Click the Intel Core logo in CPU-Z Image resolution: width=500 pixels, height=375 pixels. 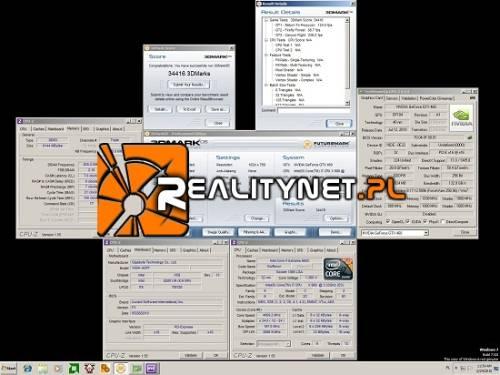tap(338, 269)
